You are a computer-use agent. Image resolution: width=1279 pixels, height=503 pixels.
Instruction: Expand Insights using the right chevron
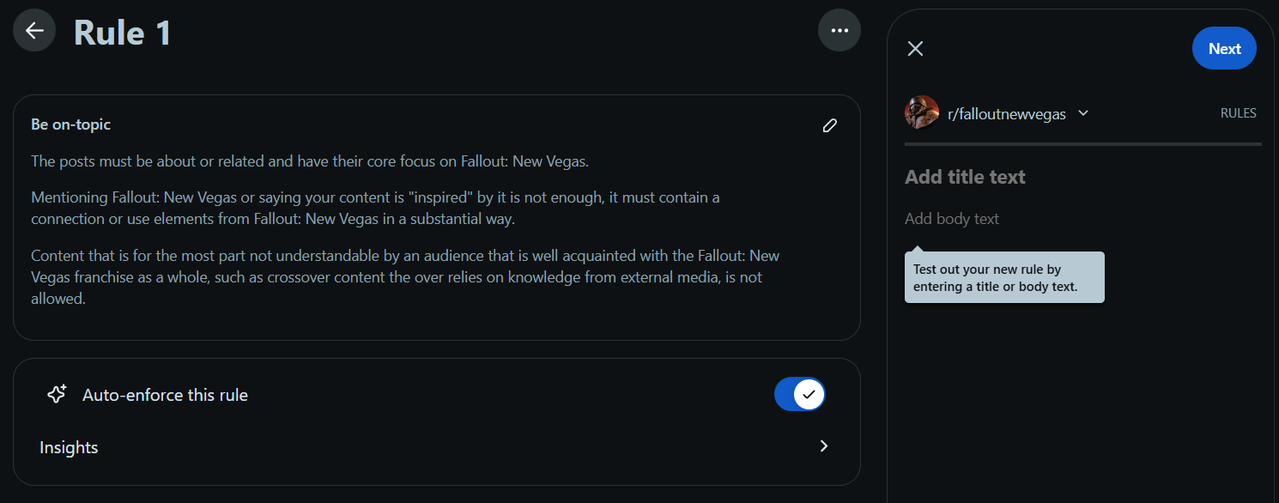coord(824,446)
